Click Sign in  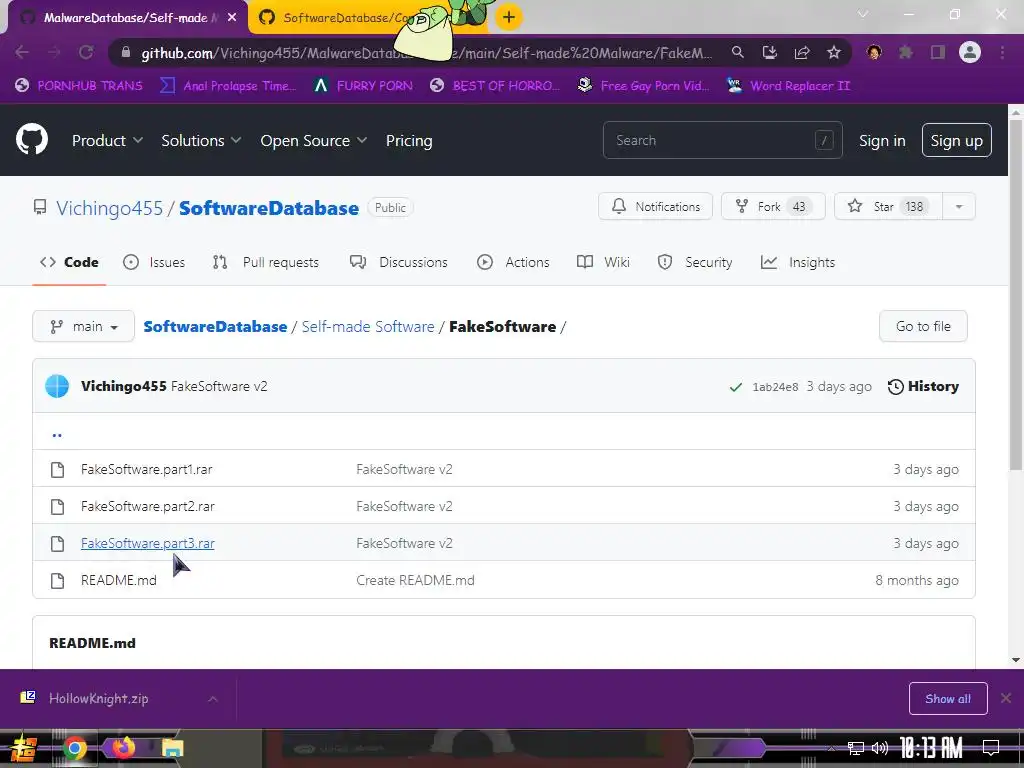882,140
